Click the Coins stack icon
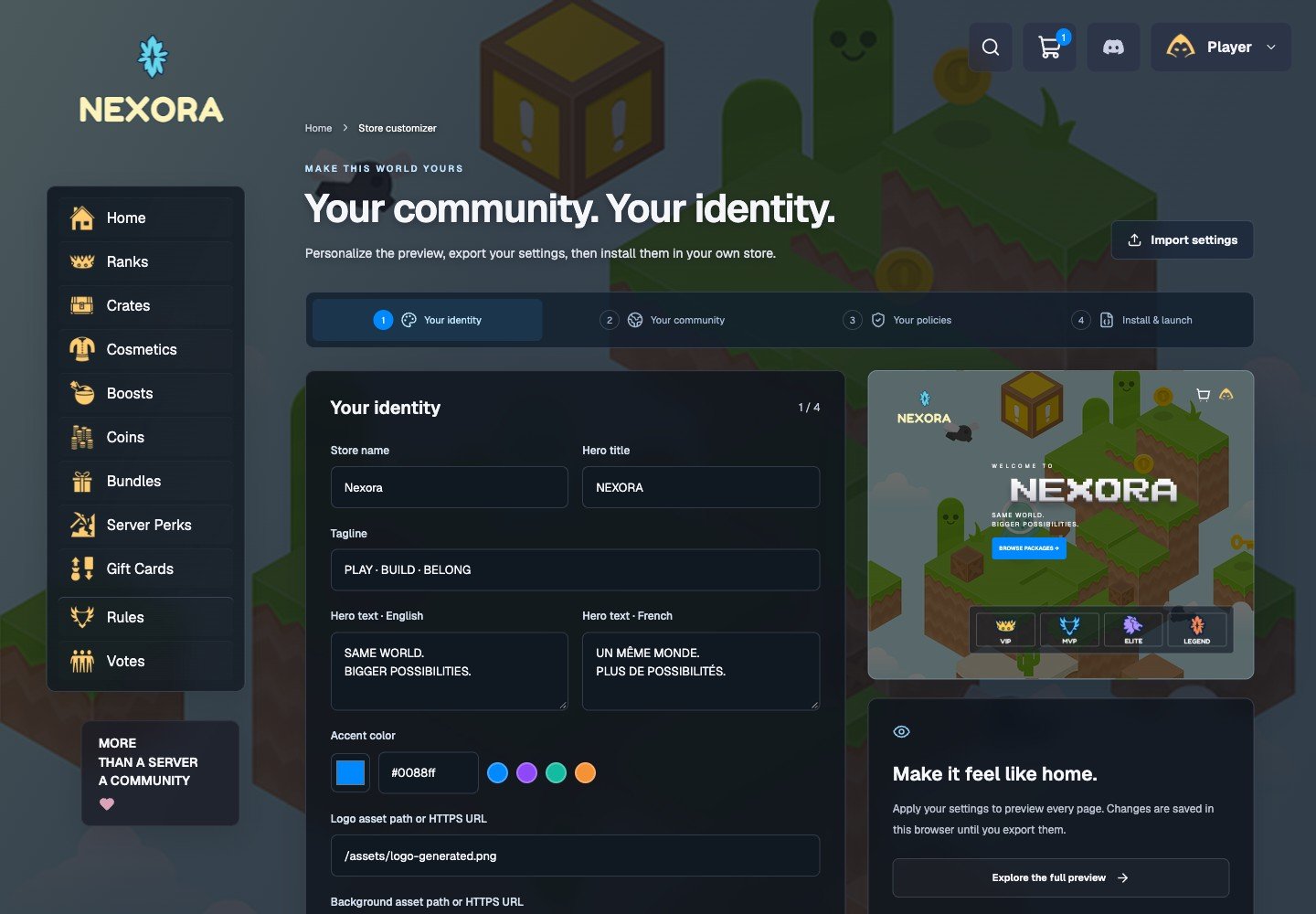This screenshot has width=1316, height=914. click(82, 437)
